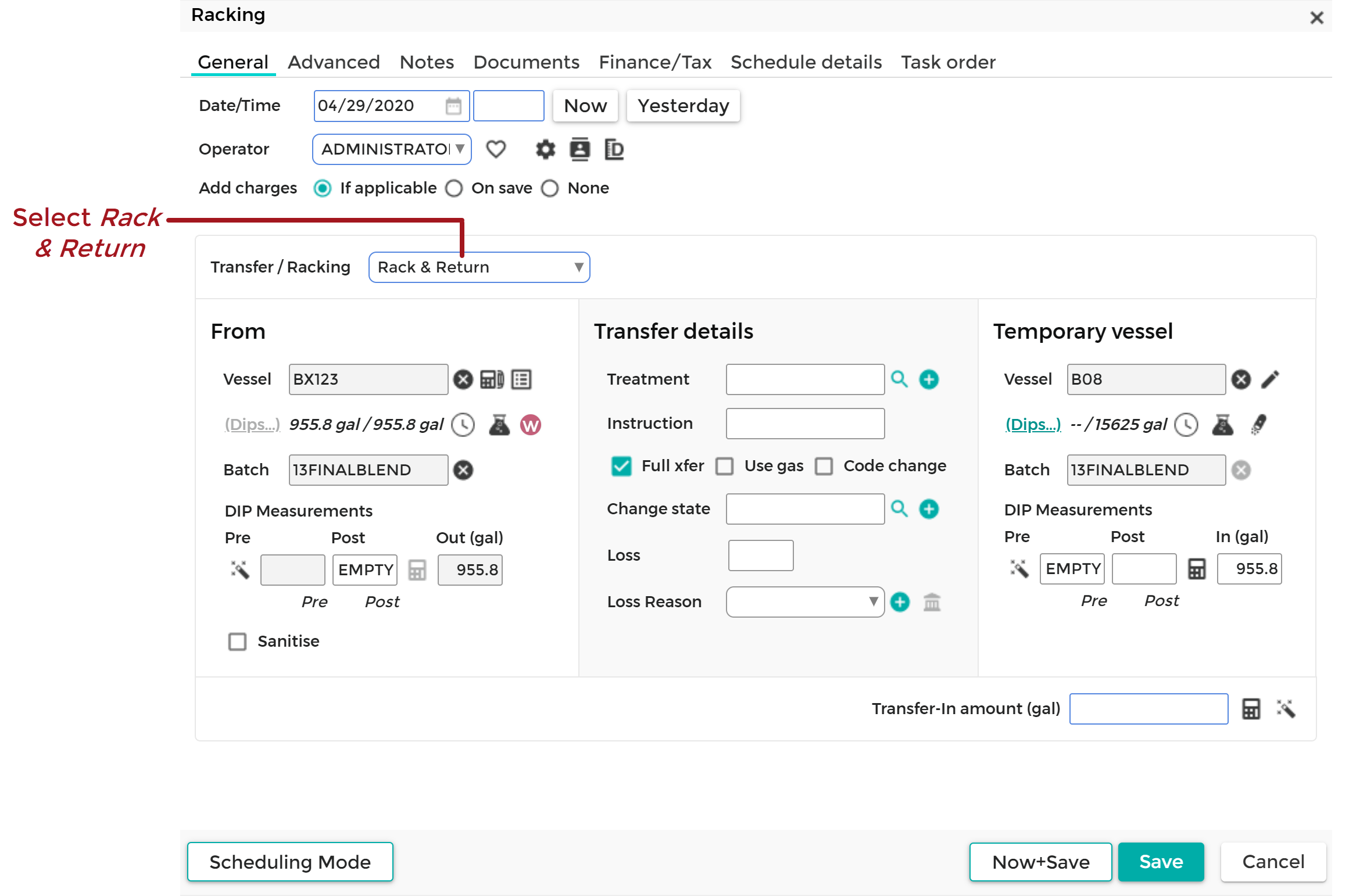The height and width of the screenshot is (896, 1349).
Task: Click the teal Save button
Action: point(1161,862)
